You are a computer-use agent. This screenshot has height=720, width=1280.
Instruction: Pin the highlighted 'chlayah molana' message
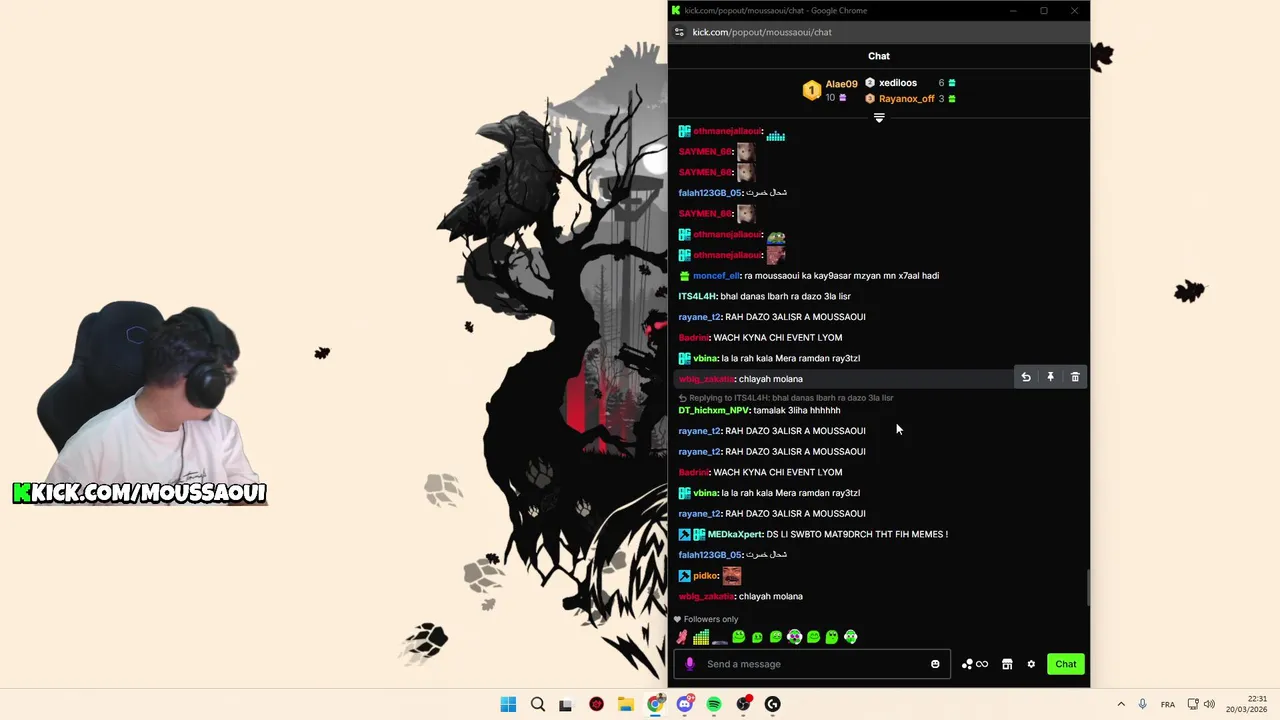coord(1050,377)
